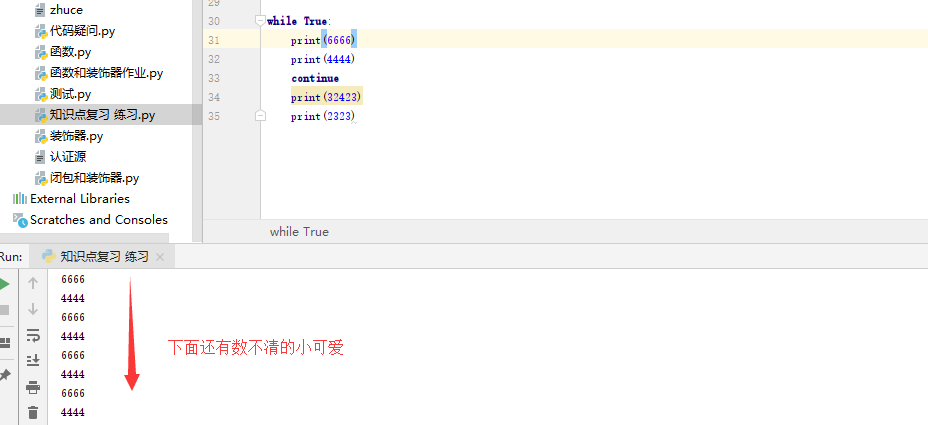Stop the running process square icon
Image resolution: width=928 pixels, height=425 pixels.
pyautogui.click(x=4, y=310)
